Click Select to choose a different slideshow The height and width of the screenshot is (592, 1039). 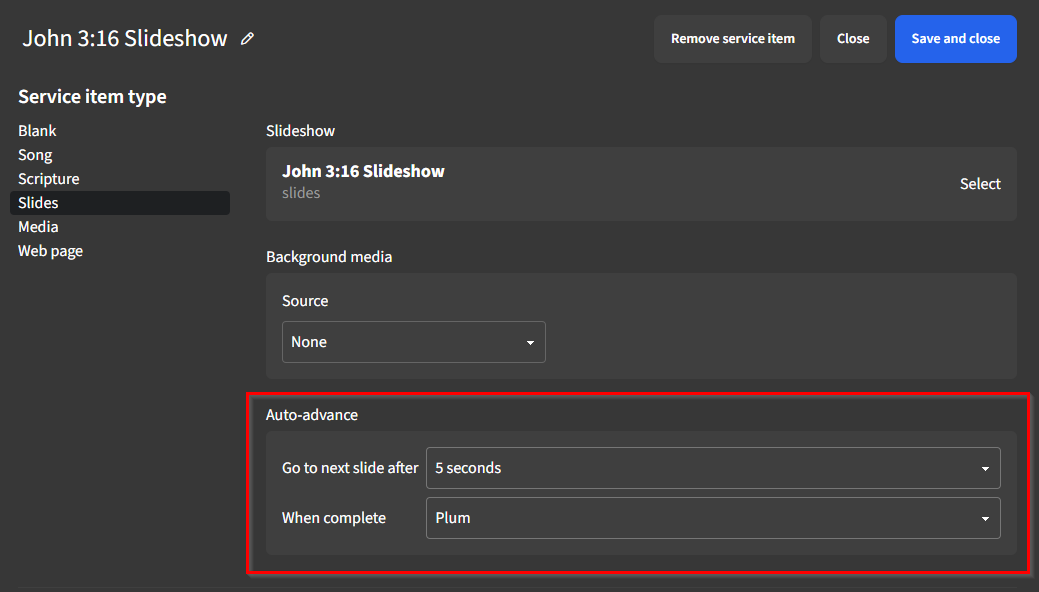pos(980,183)
